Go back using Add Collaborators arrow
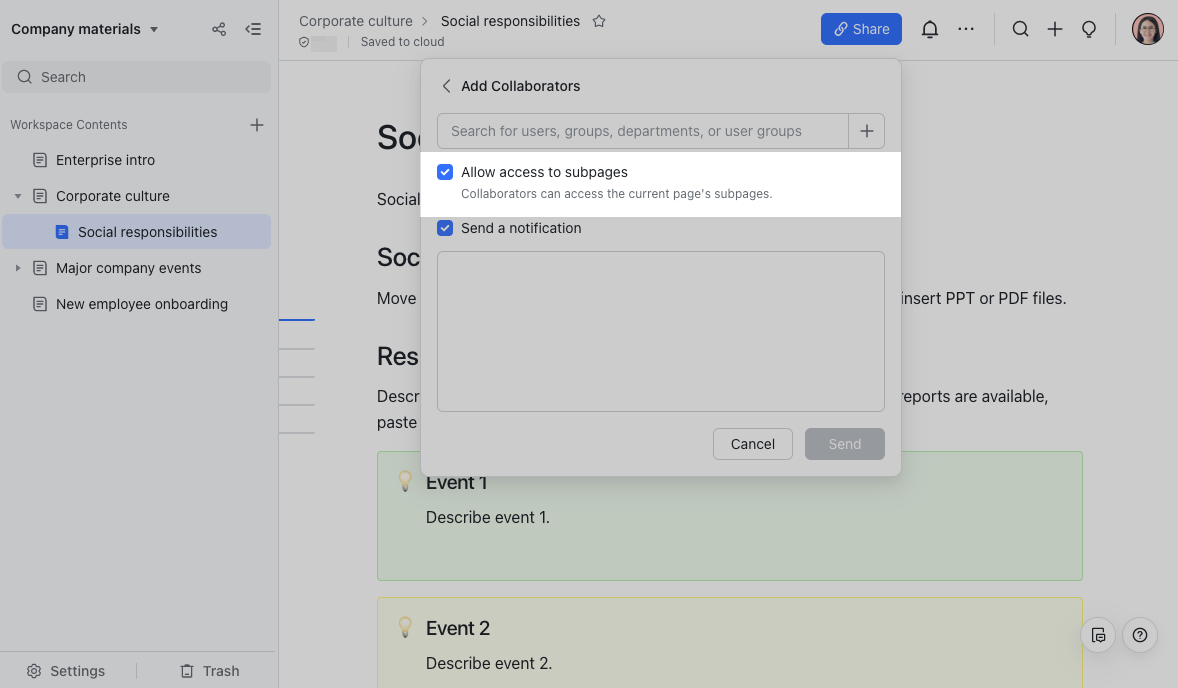 [447, 86]
